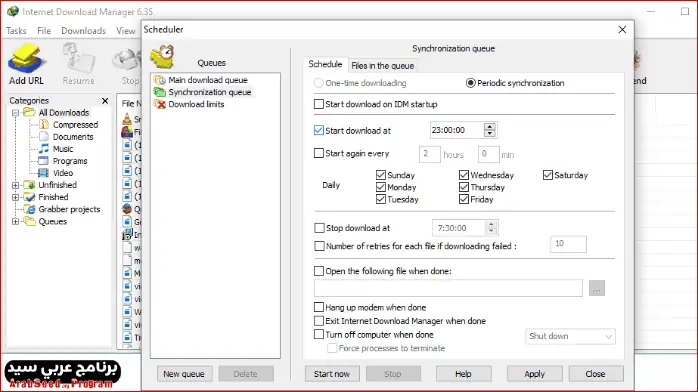Click the Video category icon

(44, 173)
